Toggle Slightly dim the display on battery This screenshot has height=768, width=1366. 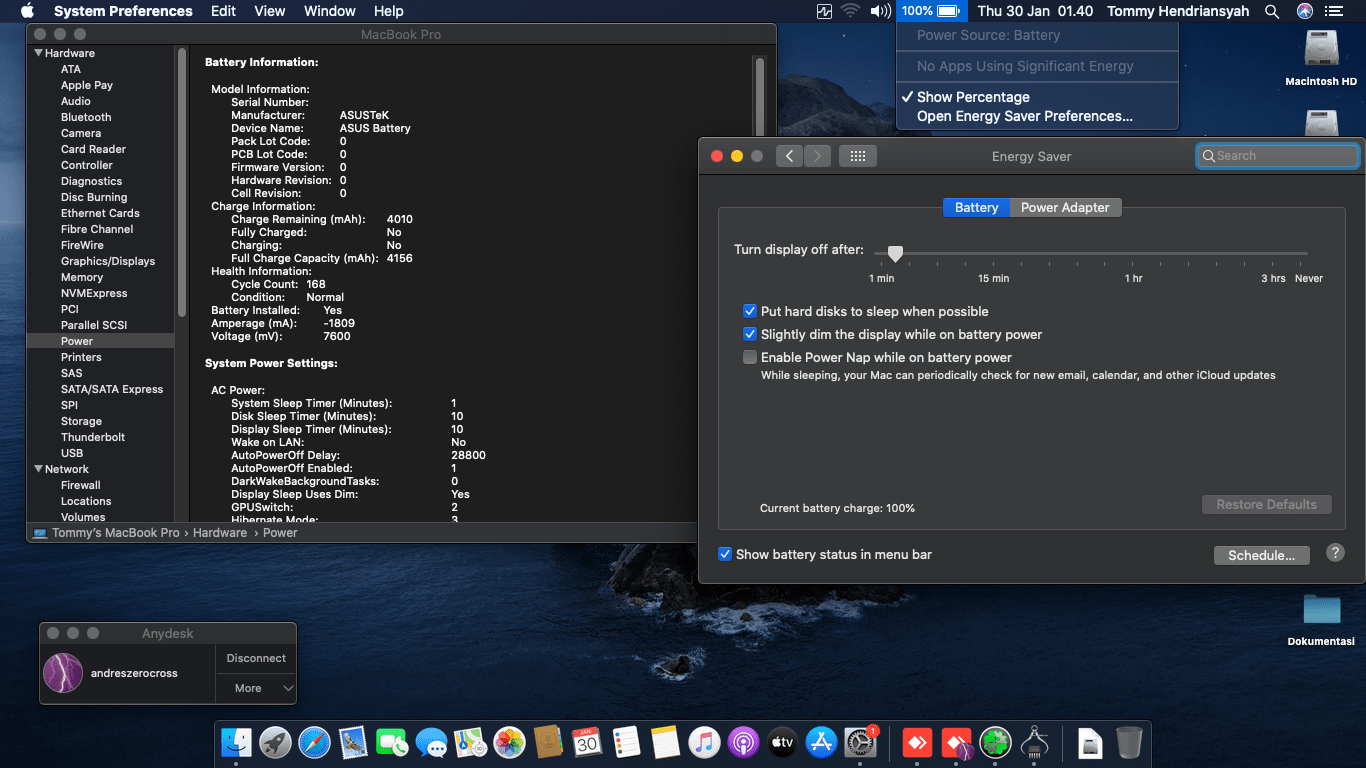point(750,334)
